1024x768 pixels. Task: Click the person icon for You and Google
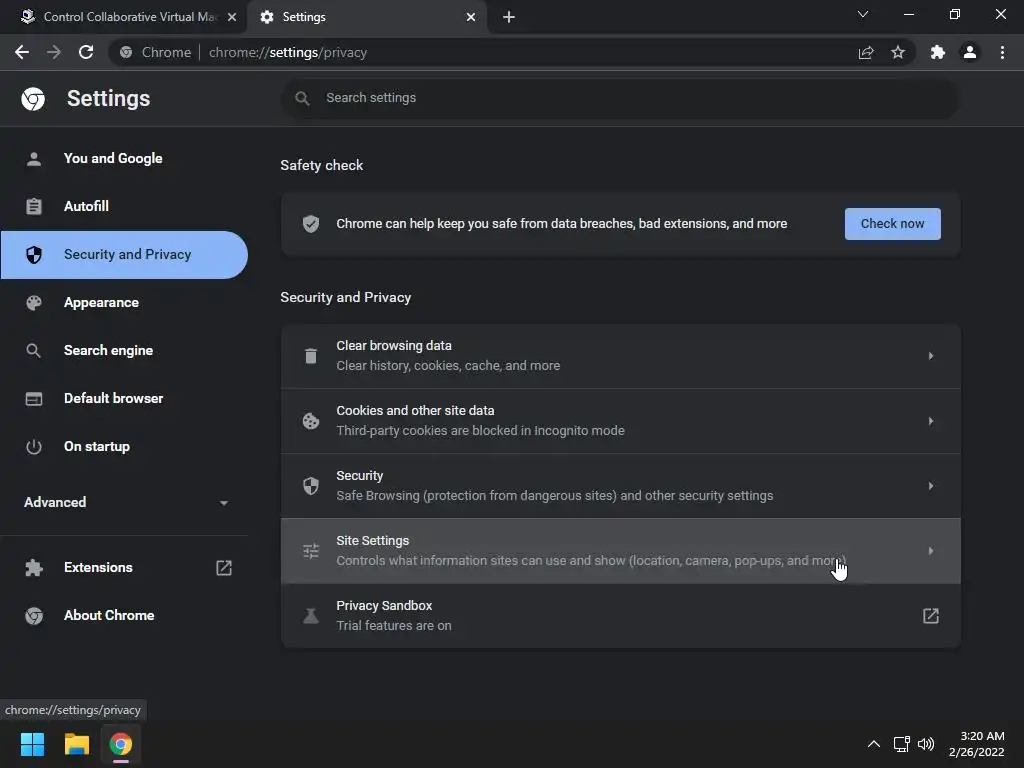(34, 159)
